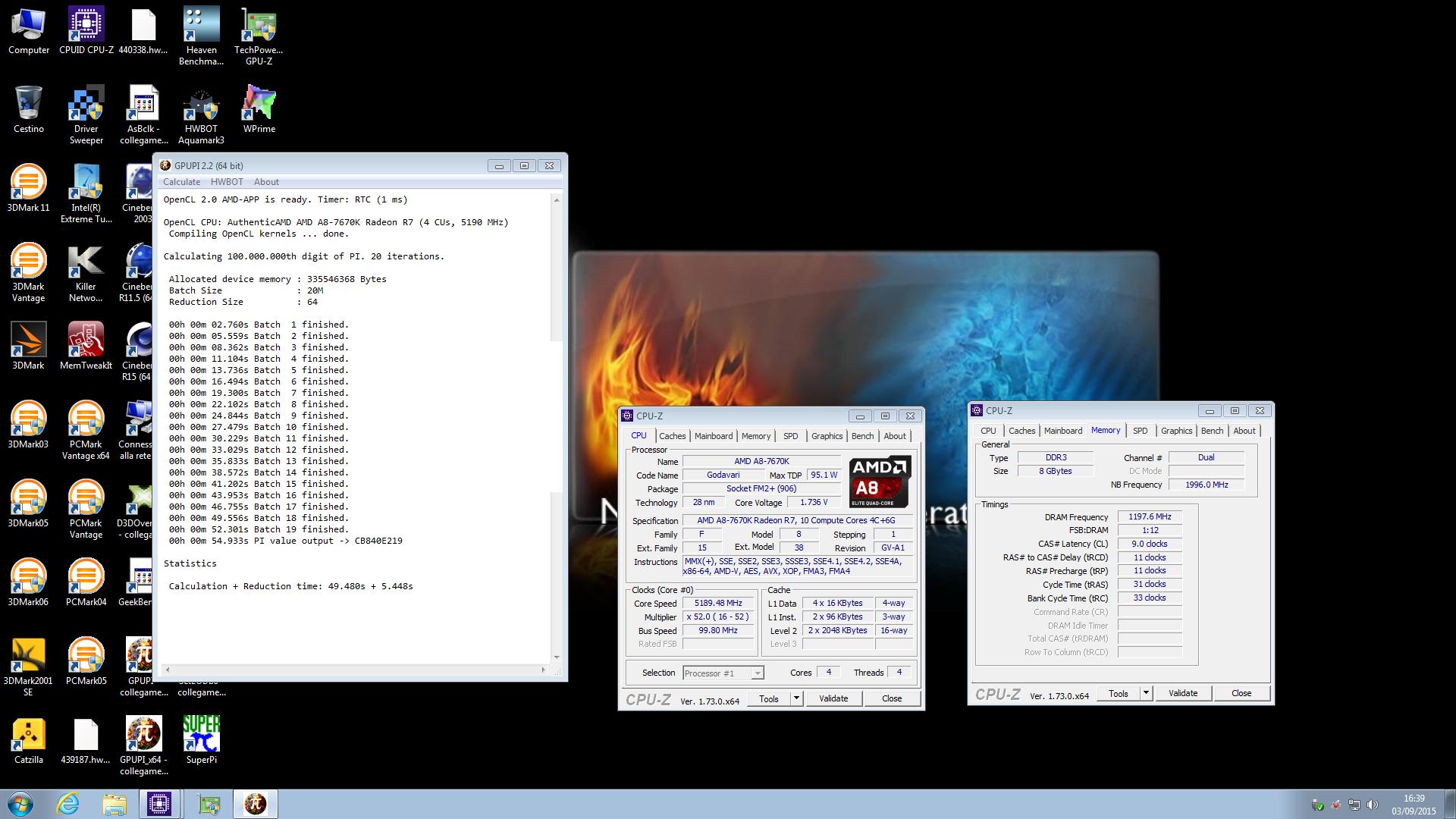Open the Bench tab in CPU-Z CPU window
1456x819 pixels.
tap(862, 436)
